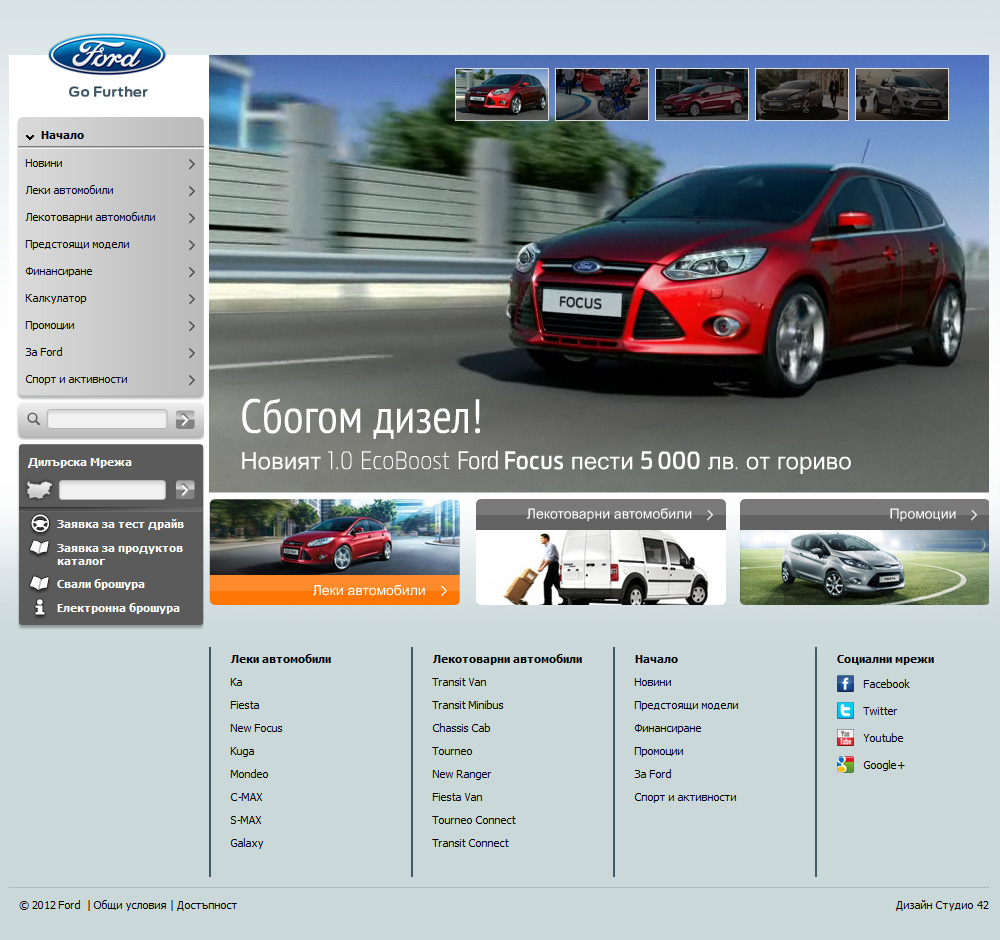The image size is (1000, 940).
Task: Open the Лекотоварни автомобили banner header
Action: point(601,514)
